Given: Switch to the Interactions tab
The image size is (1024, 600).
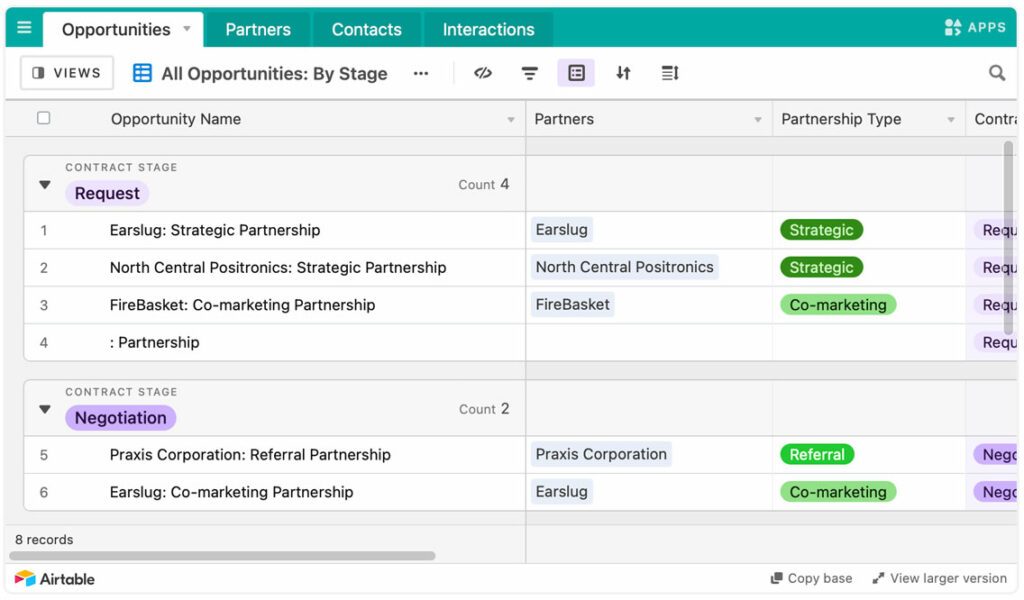Looking at the screenshot, I should click(x=488, y=29).
